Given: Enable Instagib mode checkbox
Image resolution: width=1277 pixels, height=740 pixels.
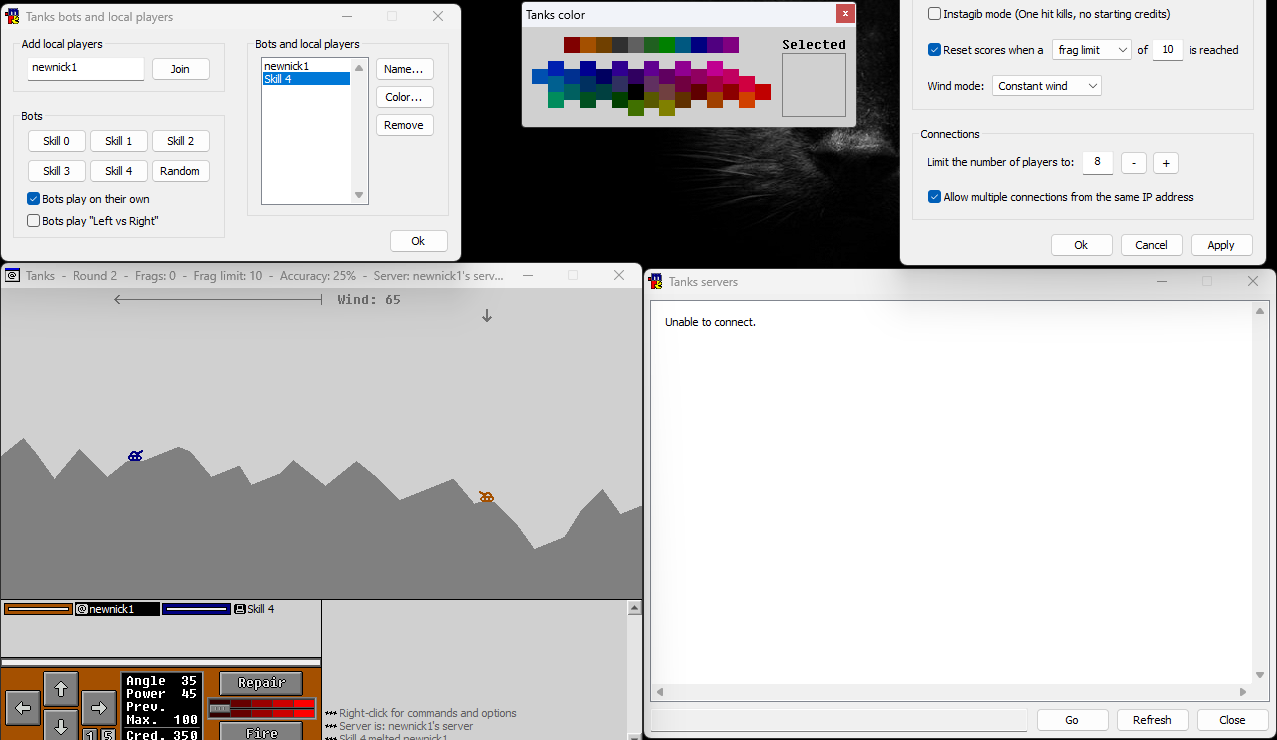Looking at the screenshot, I should [934, 14].
